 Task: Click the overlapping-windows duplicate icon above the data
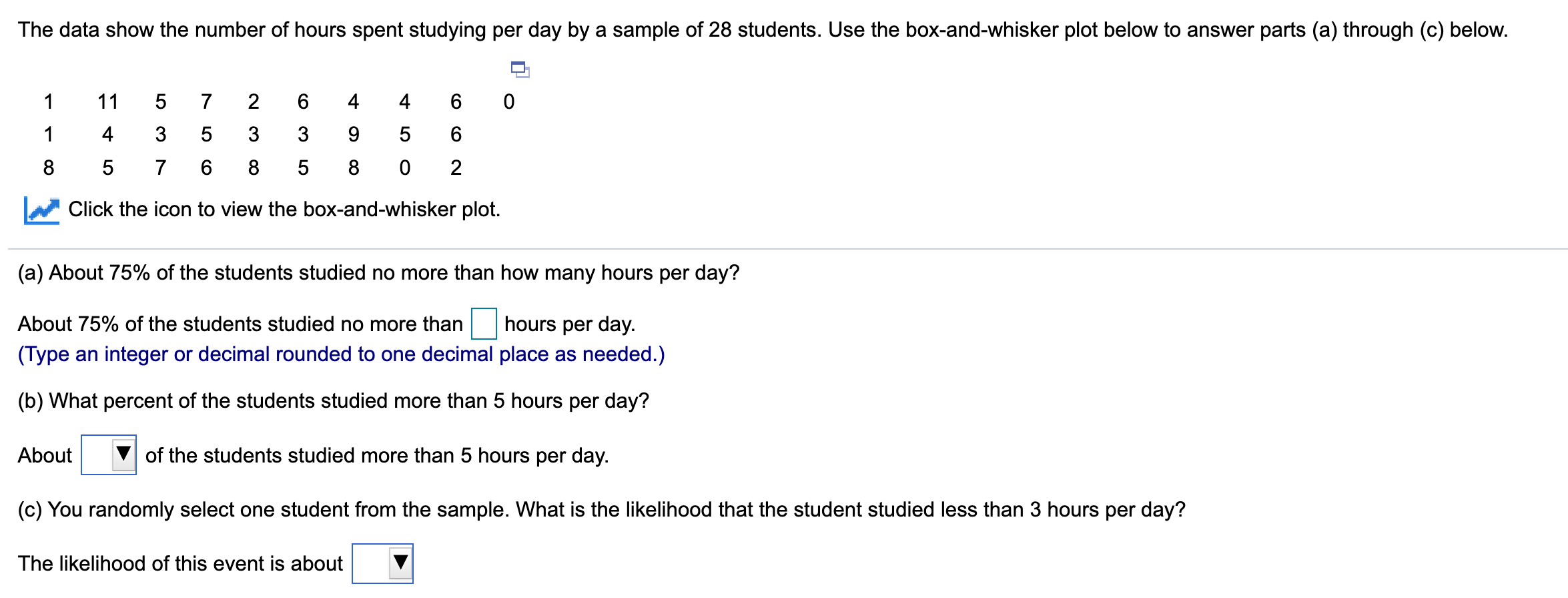[519, 70]
